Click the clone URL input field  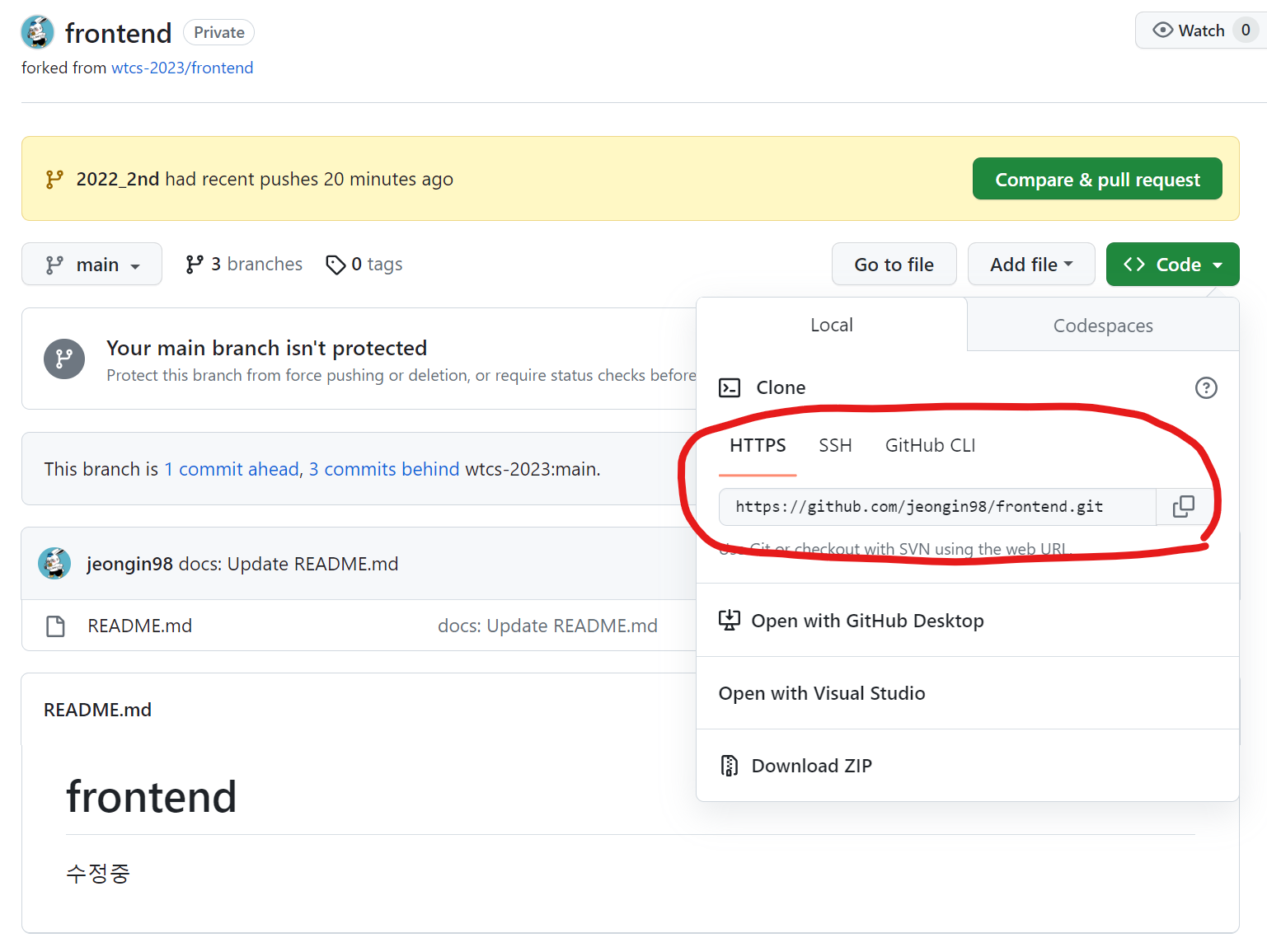937,507
